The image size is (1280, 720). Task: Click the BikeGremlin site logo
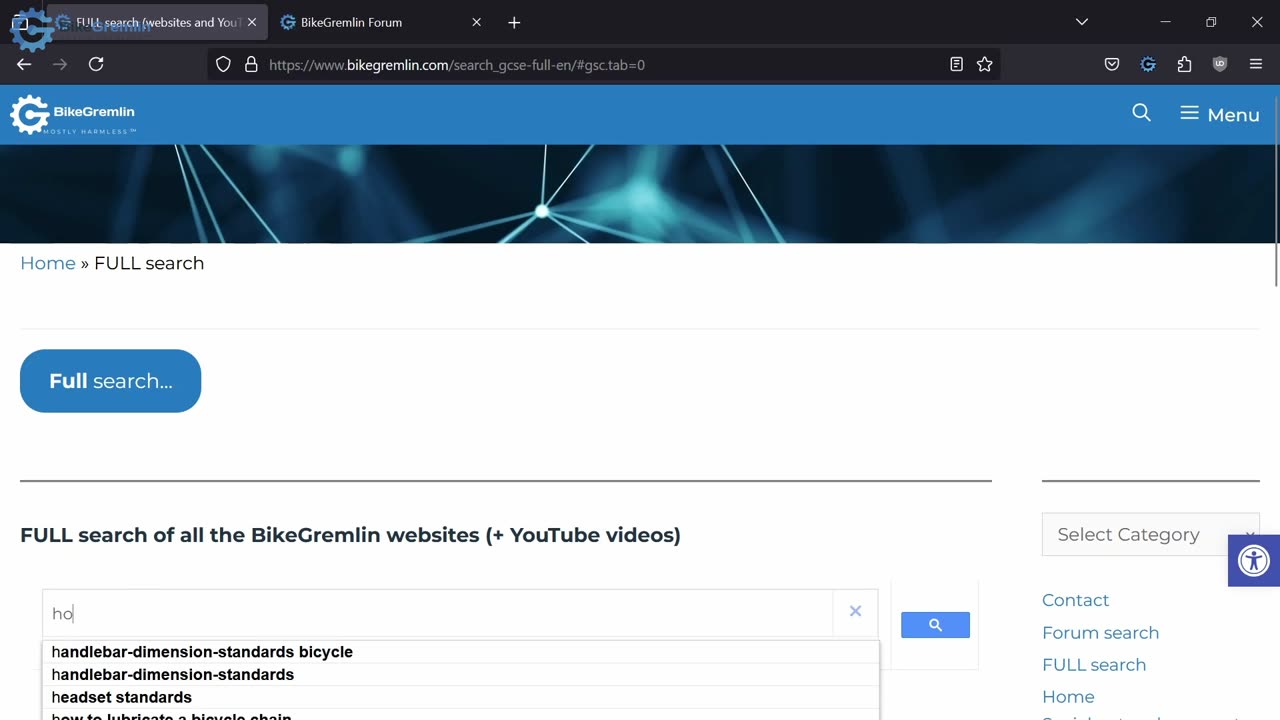click(x=73, y=115)
